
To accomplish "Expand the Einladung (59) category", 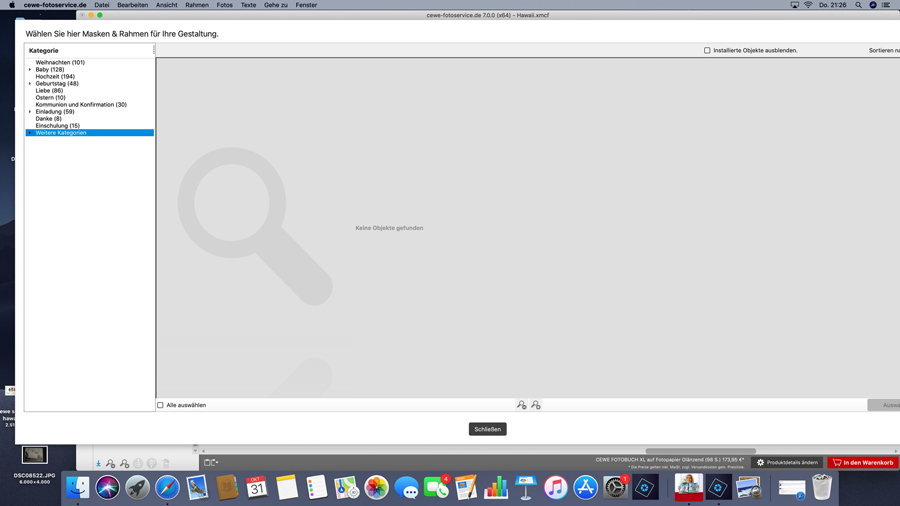I will point(30,112).
